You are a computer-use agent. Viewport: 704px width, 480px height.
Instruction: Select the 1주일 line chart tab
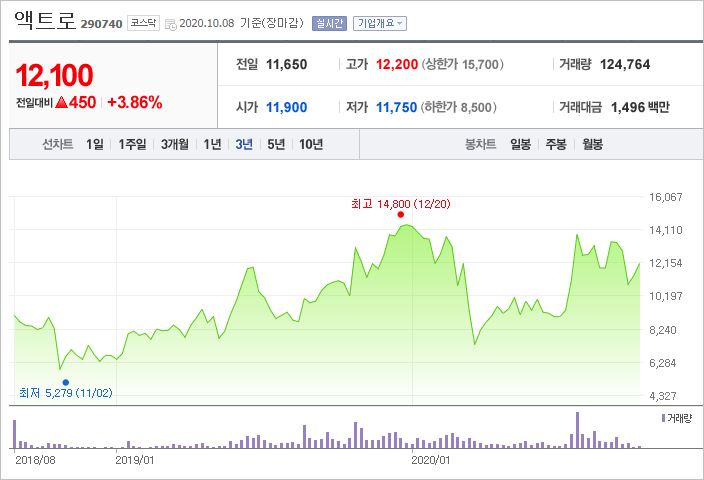[x=132, y=144]
